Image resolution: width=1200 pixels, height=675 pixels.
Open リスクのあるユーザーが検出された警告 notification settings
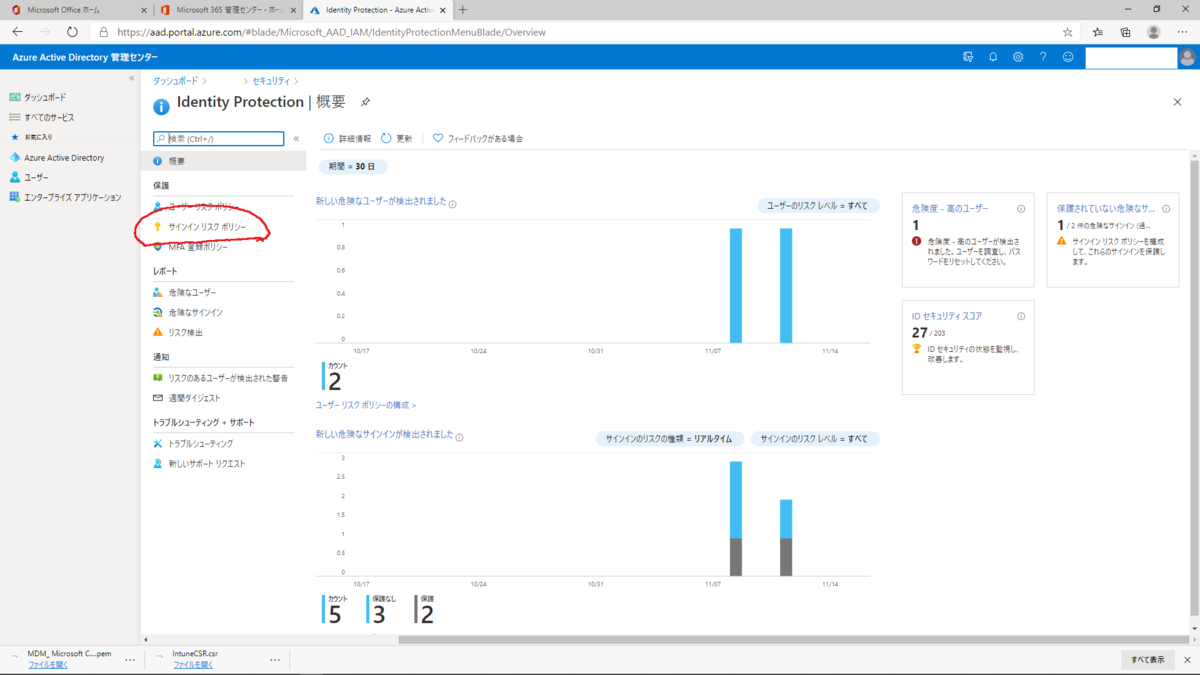pos(229,378)
